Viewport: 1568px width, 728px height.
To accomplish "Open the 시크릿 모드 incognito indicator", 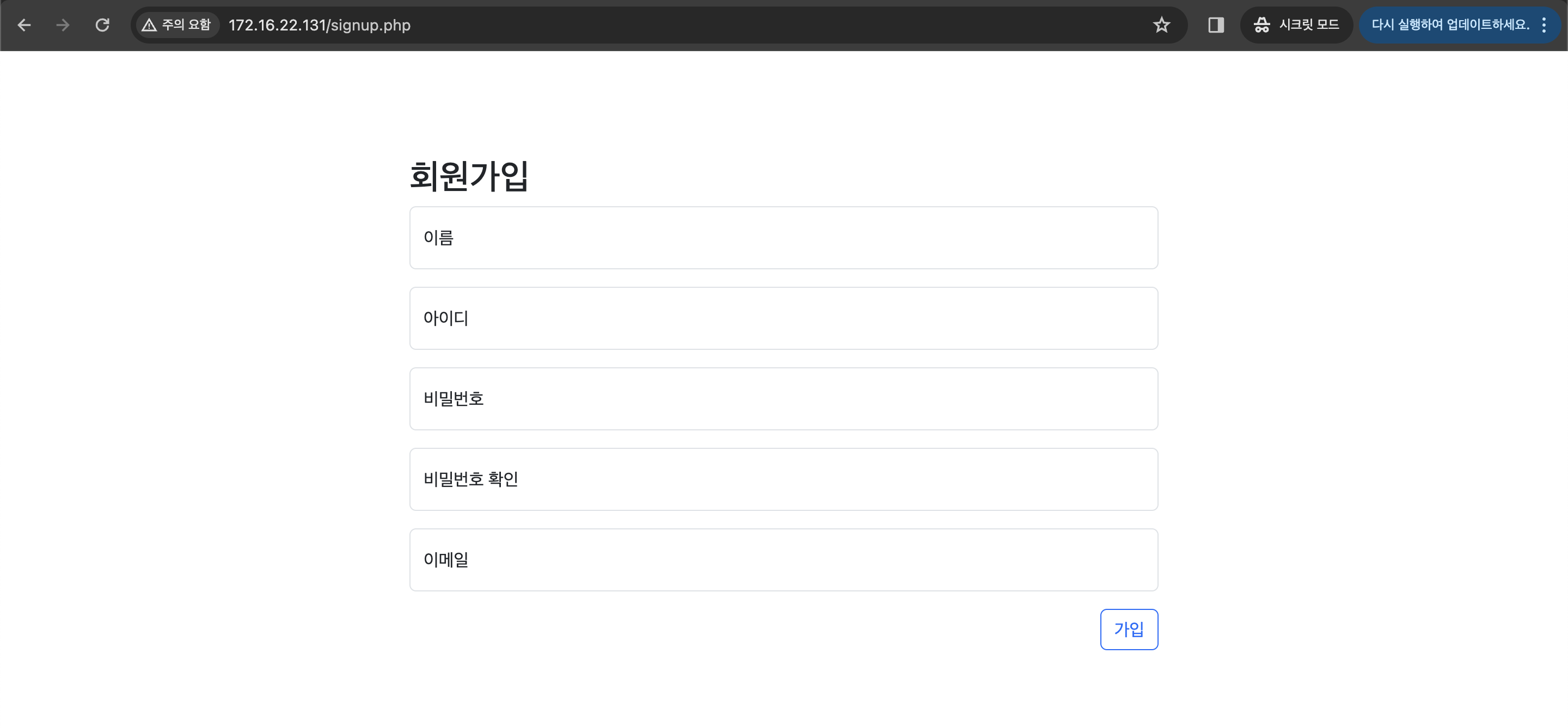I will (x=1296, y=25).
